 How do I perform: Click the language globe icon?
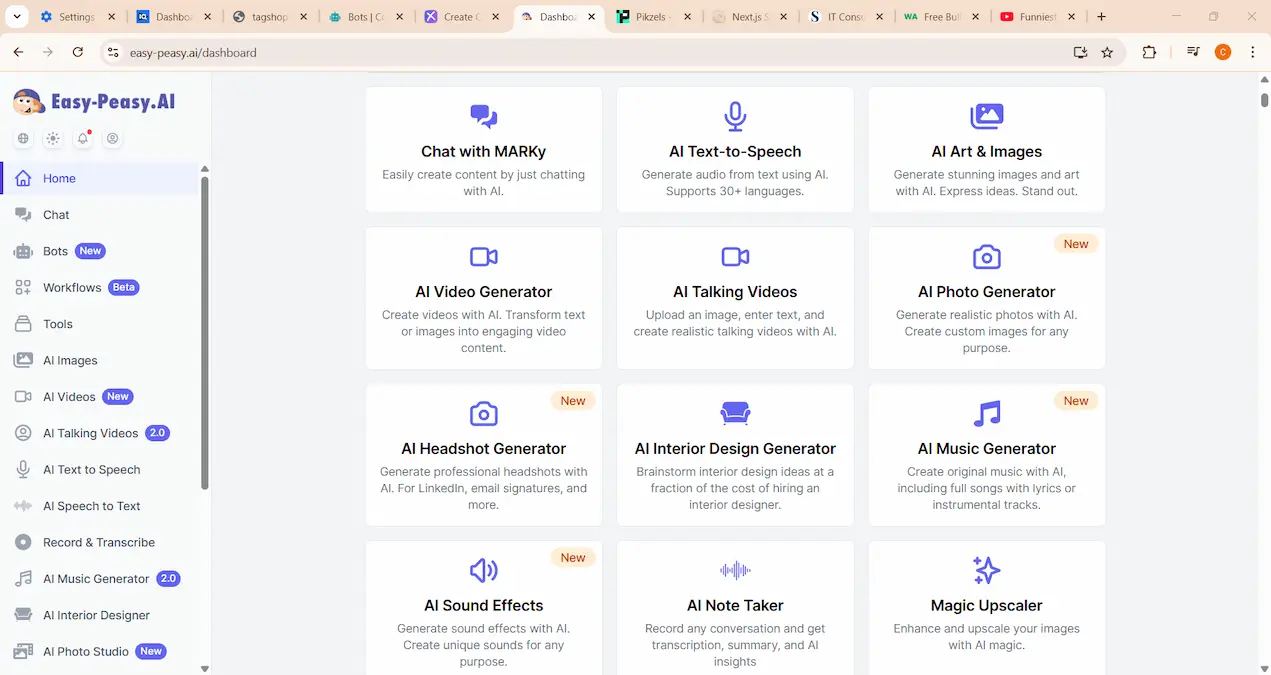pos(23,139)
